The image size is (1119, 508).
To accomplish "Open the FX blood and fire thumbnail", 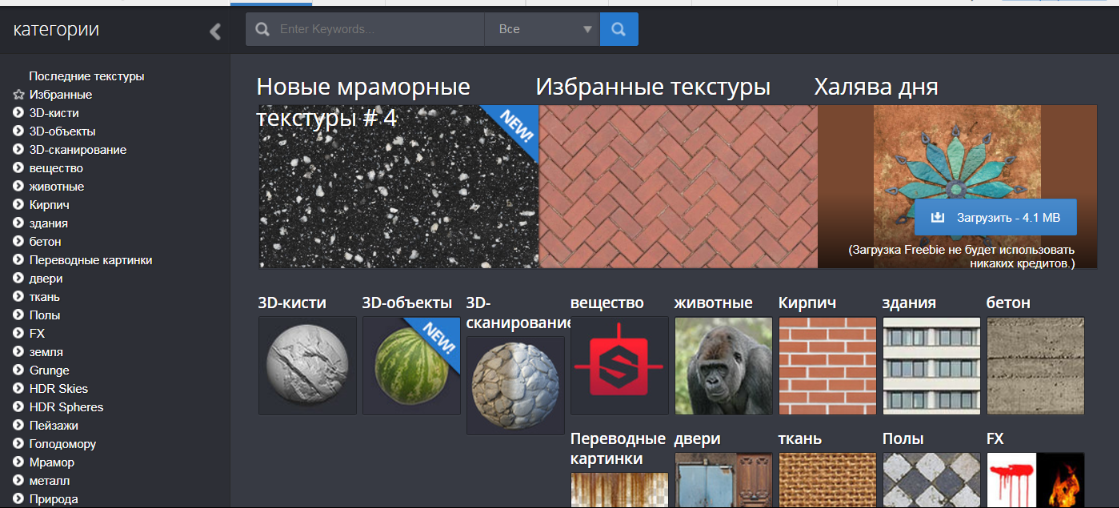I will coord(1036,480).
